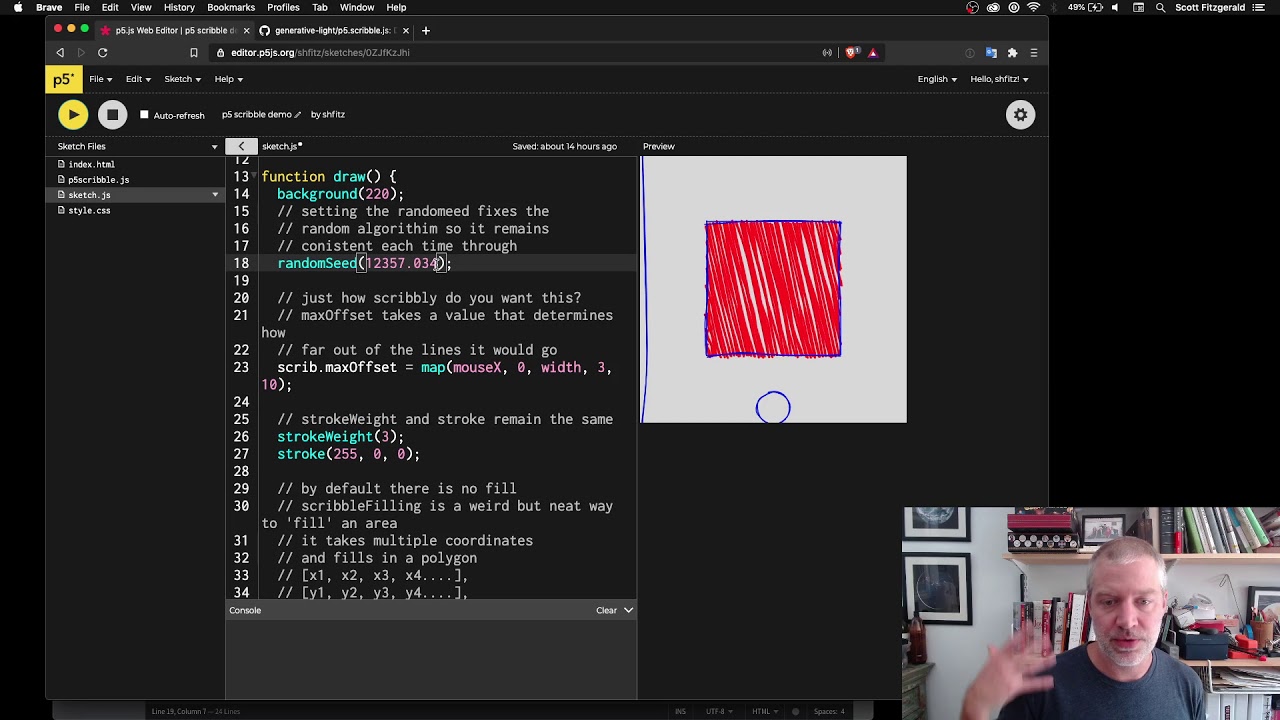Open Brave hamburger menu
Viewport: 1280px width, 720px height.
1034,53
